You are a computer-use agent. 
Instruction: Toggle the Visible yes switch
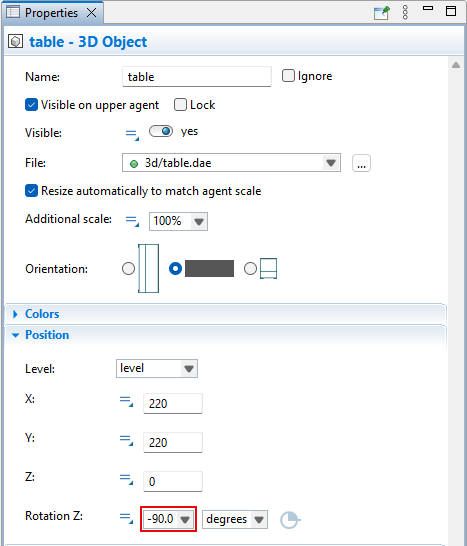tap(161, 131)
